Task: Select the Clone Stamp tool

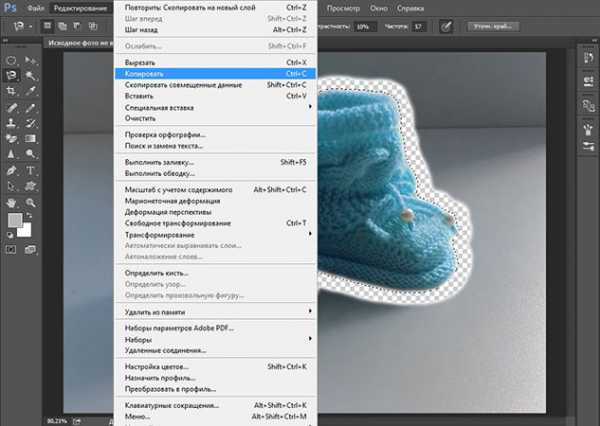Action: click(x=11, y=123)
